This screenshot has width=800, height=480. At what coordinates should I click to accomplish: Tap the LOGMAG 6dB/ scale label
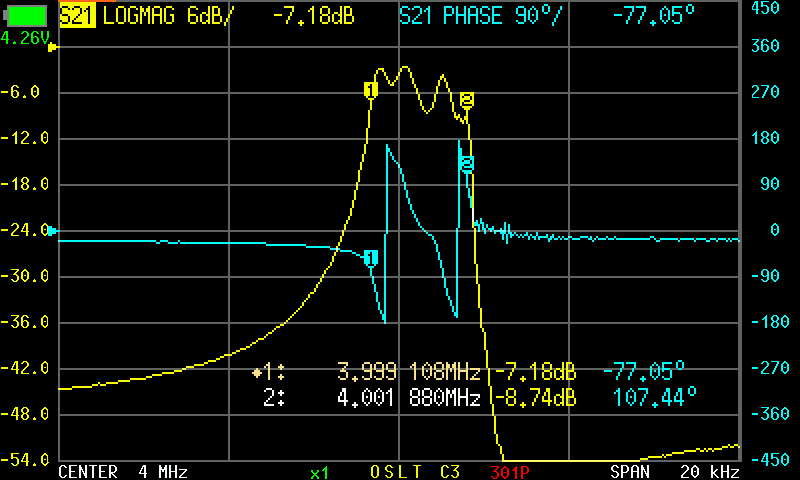pos(167,16)
